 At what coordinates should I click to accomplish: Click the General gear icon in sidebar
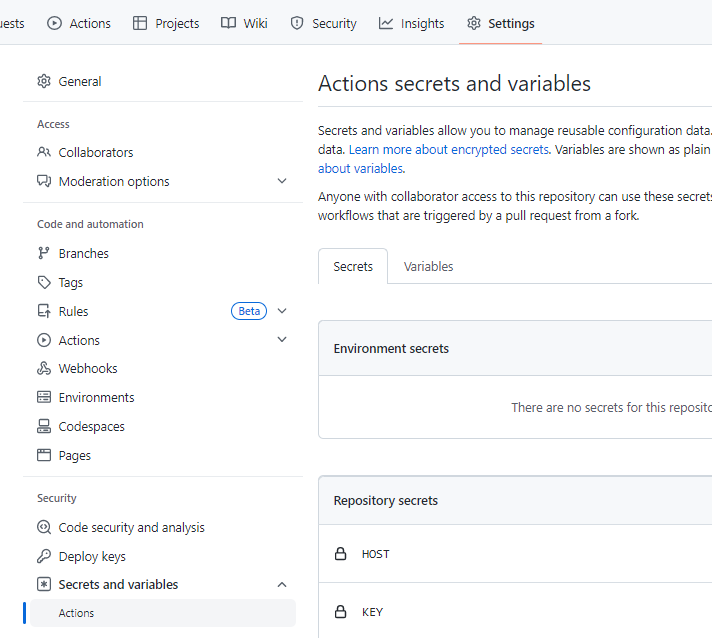44,82
